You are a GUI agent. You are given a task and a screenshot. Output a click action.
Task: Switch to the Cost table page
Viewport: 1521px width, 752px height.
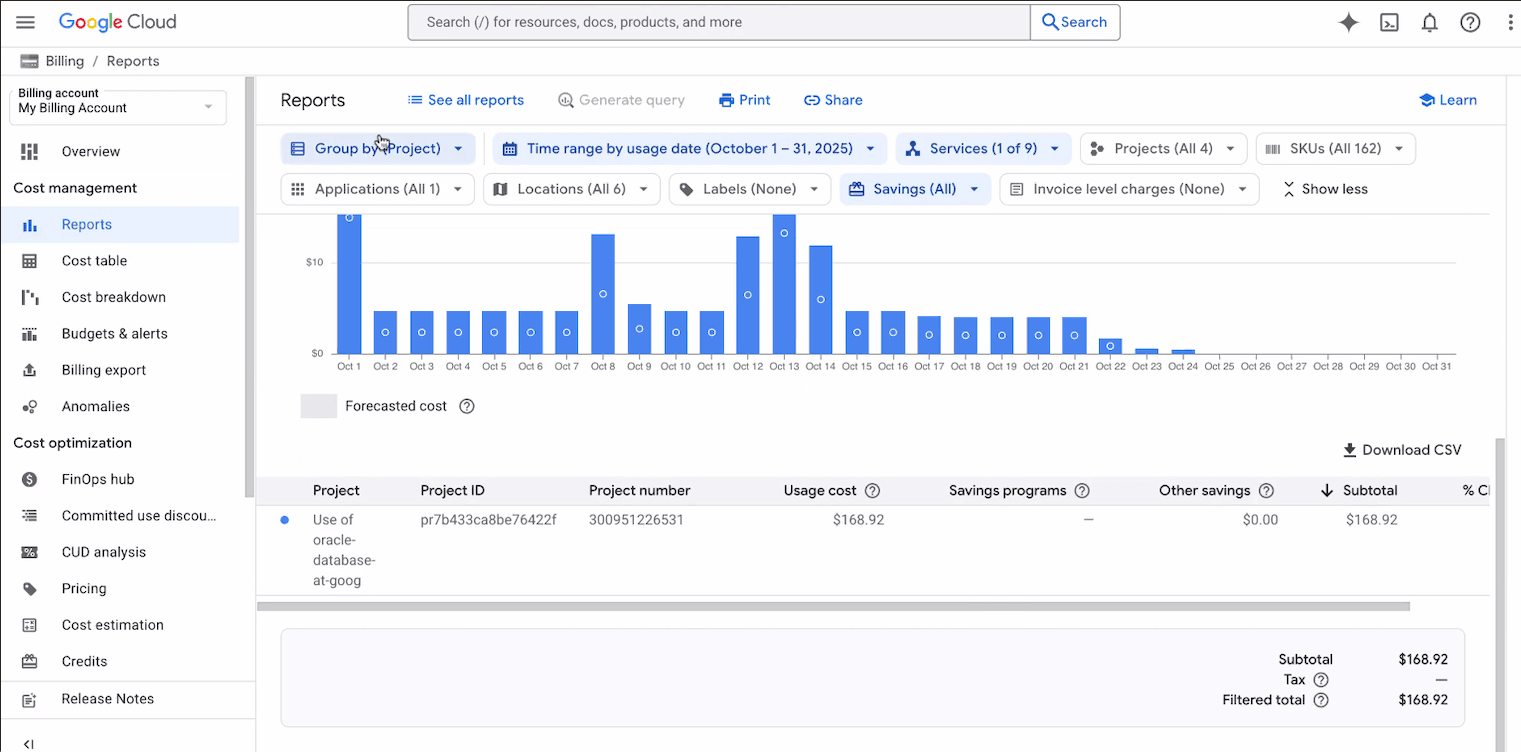click(x=92, y=260)
